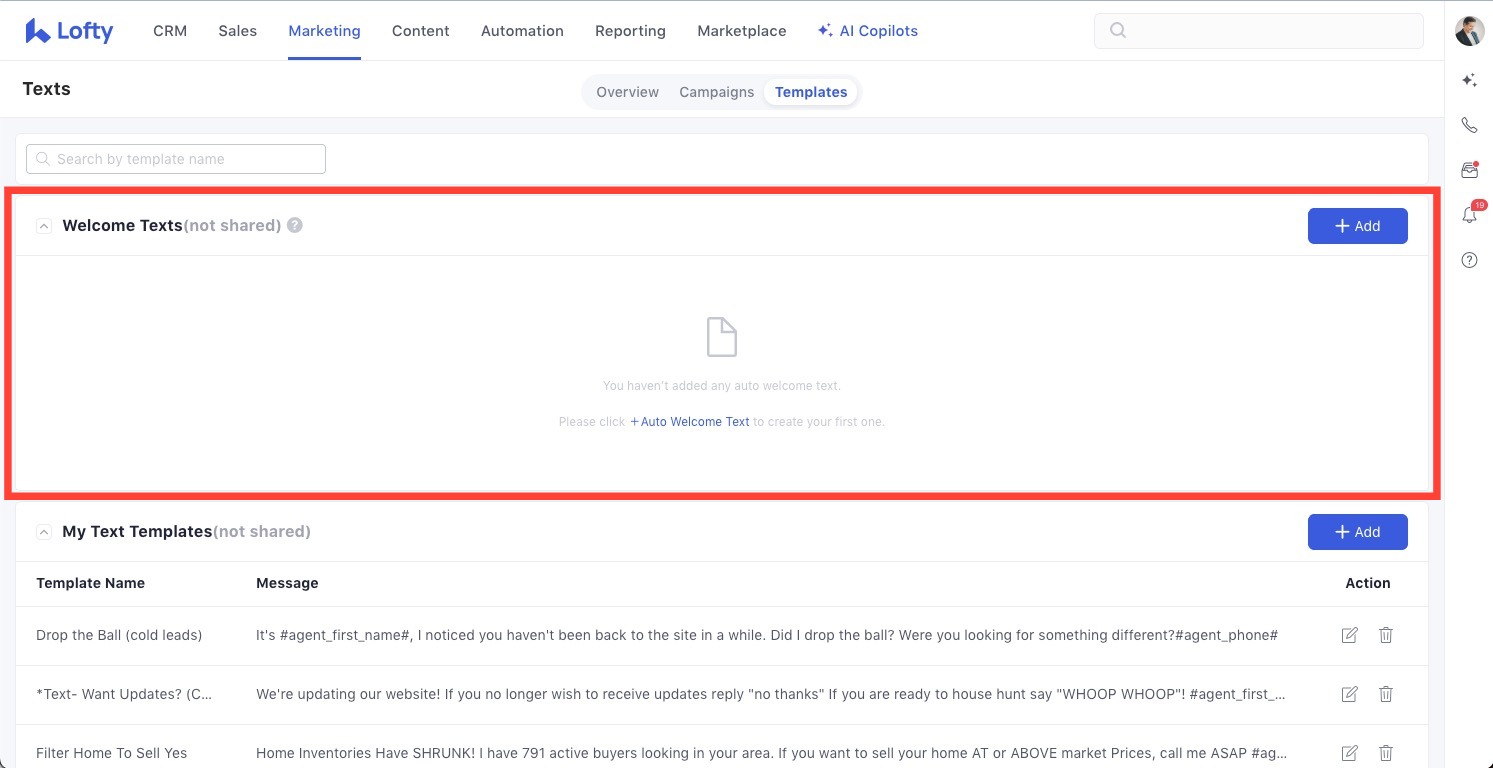
Task: Open the AI sparkle icon in right sidebar
Action: [x=1469, y=80]
